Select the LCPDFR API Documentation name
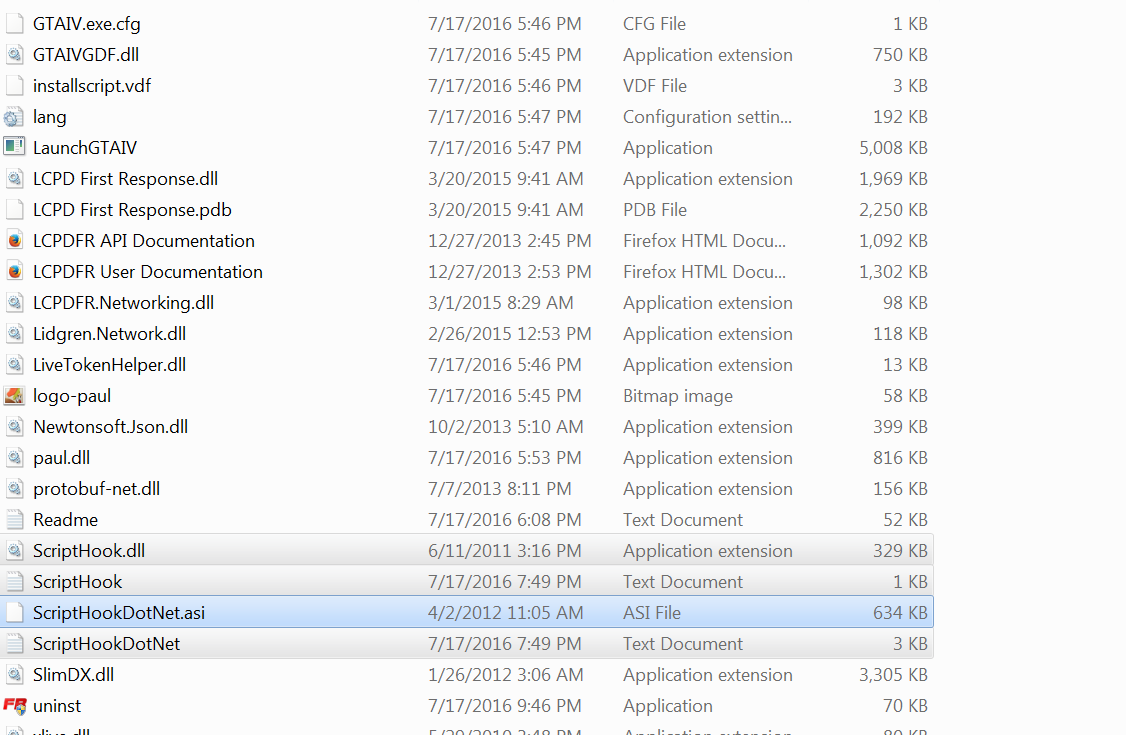Viewport: 1126px width, 735px height. (x=144, y=240)
